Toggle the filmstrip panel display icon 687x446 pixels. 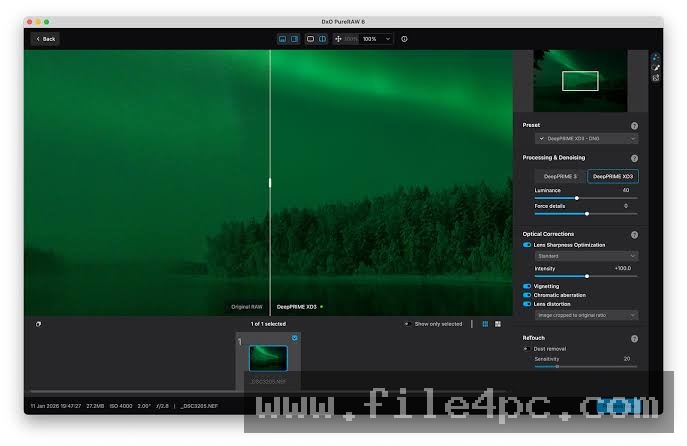(x=283, y=39)
